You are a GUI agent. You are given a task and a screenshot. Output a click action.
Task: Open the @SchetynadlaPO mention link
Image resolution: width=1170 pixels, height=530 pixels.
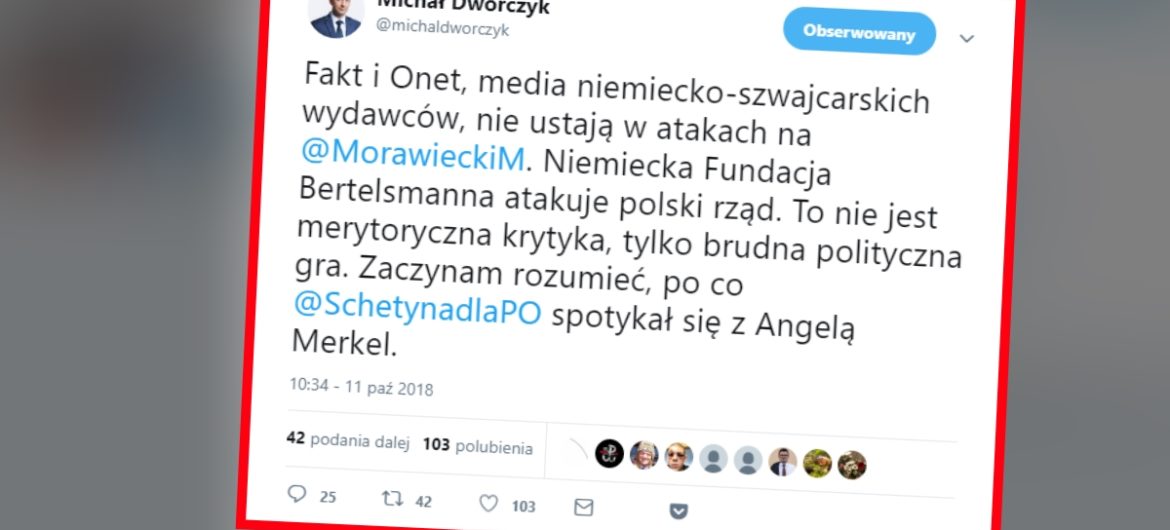(x=418, y=309)
